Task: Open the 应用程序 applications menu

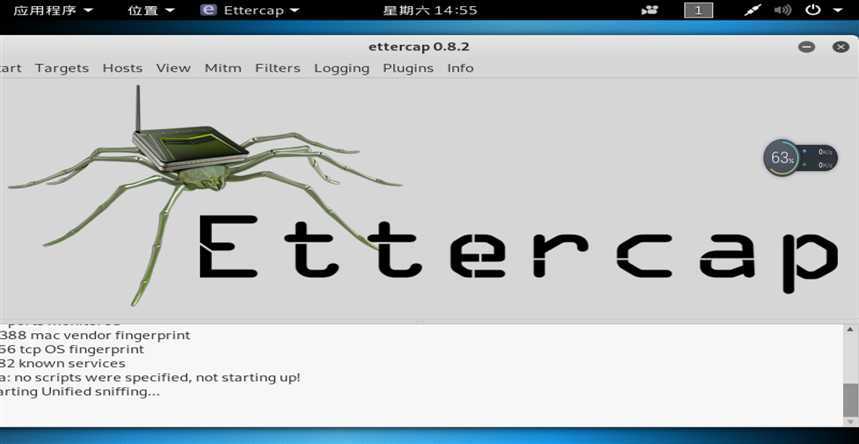Action: (53, 10)
